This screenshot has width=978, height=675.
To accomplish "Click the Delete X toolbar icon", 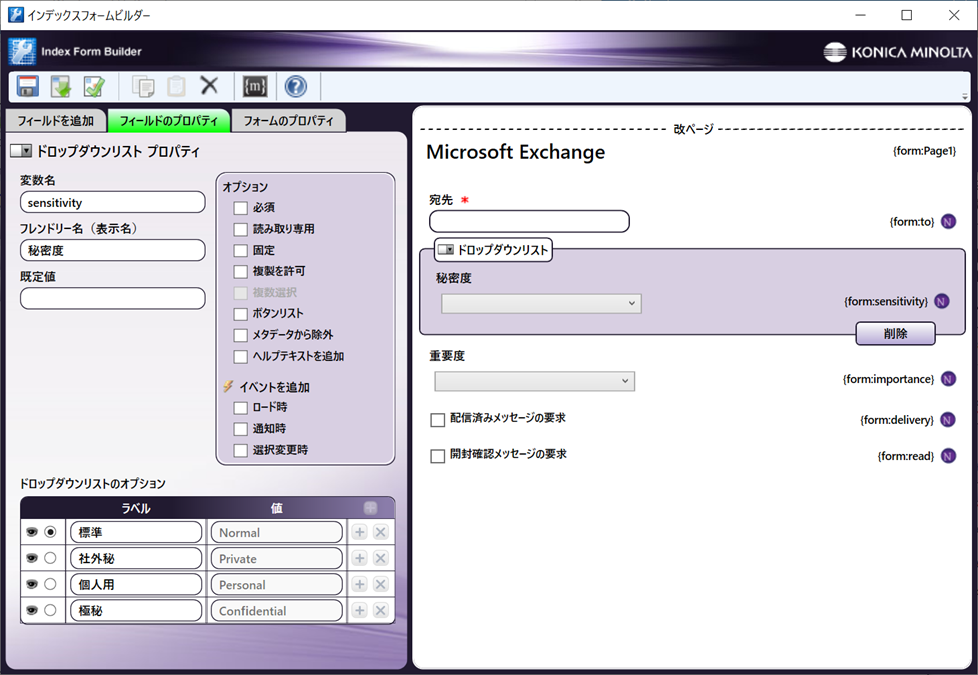I will pos(210,85).
